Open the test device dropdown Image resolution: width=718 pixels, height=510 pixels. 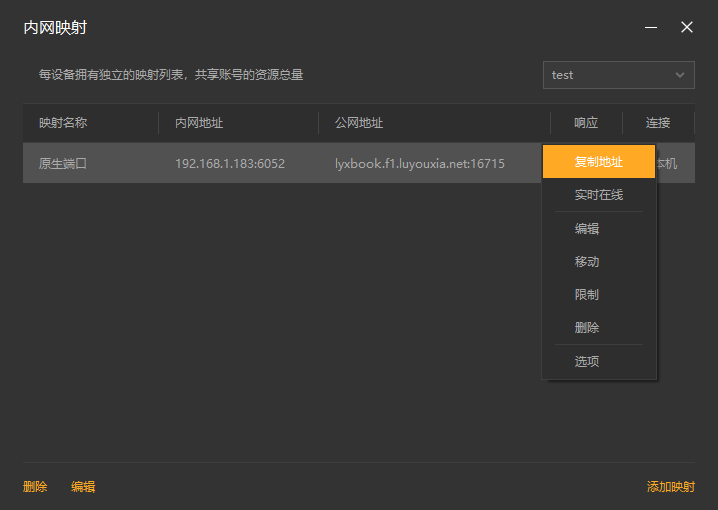click(619, 75)
